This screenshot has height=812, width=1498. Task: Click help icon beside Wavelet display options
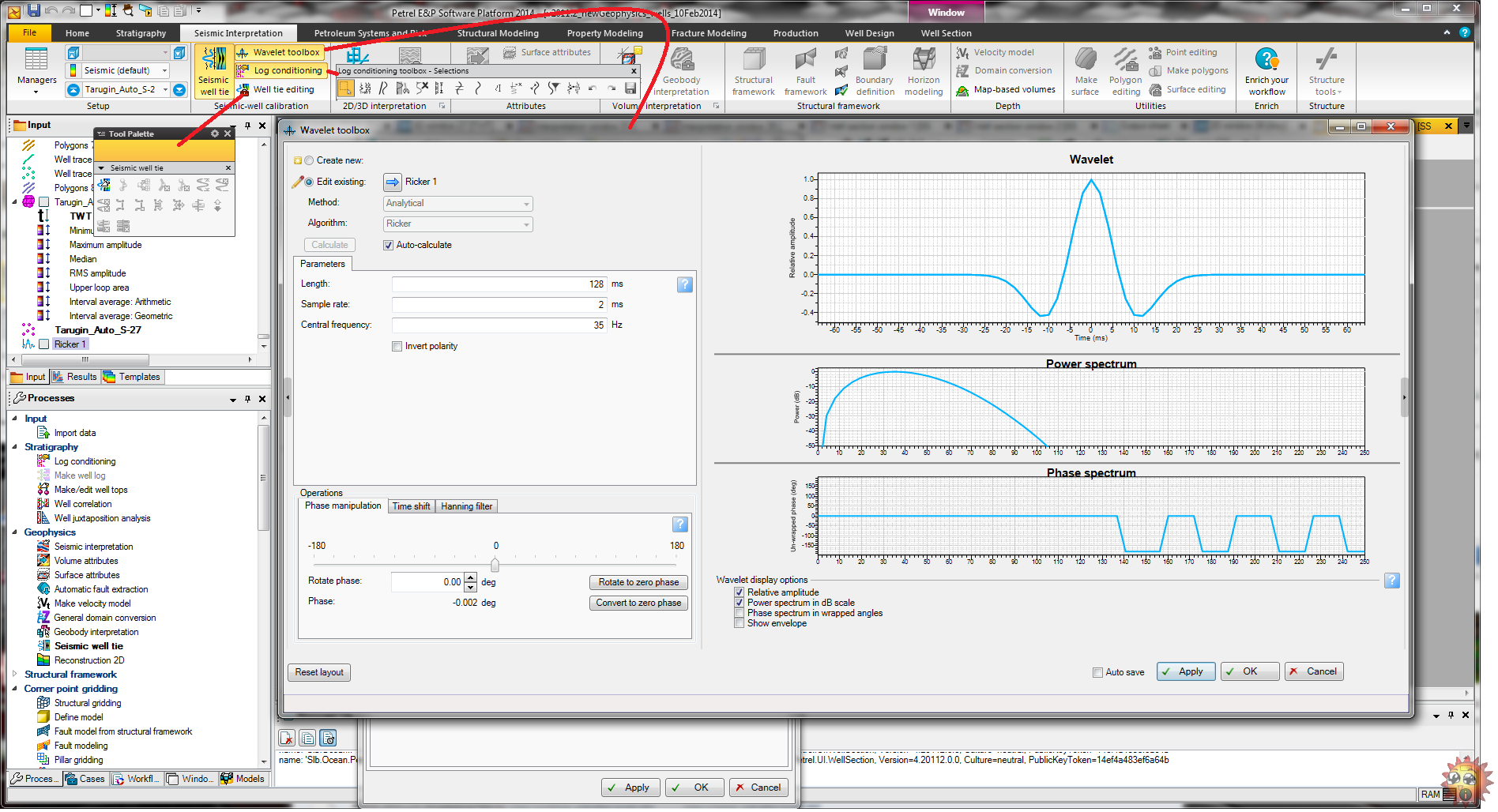(1392, 581)
